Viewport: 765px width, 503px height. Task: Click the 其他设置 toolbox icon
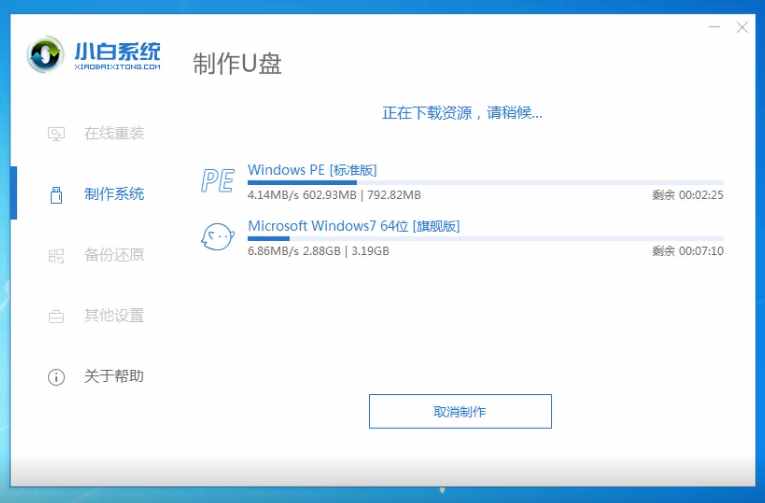pos(56,316)
